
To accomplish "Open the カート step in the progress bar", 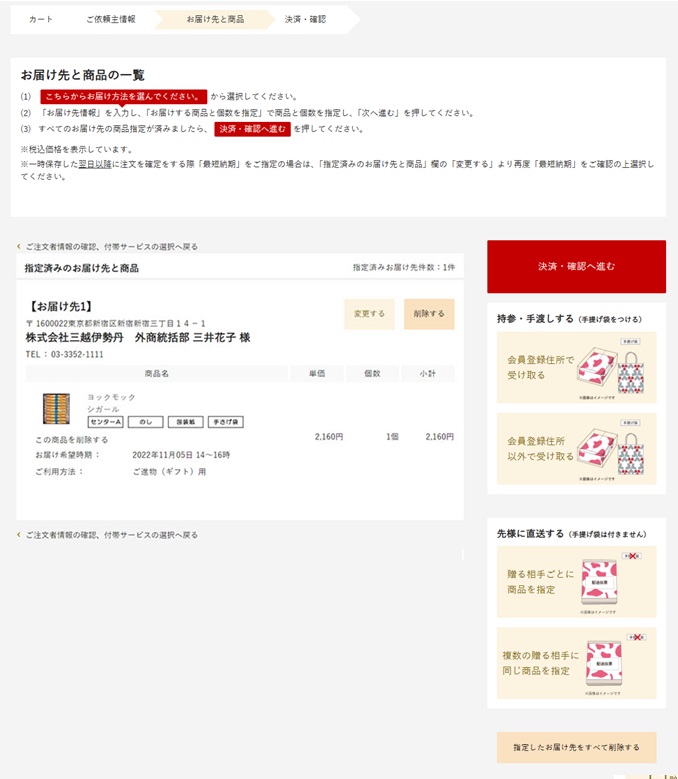I will pos(41,19).
